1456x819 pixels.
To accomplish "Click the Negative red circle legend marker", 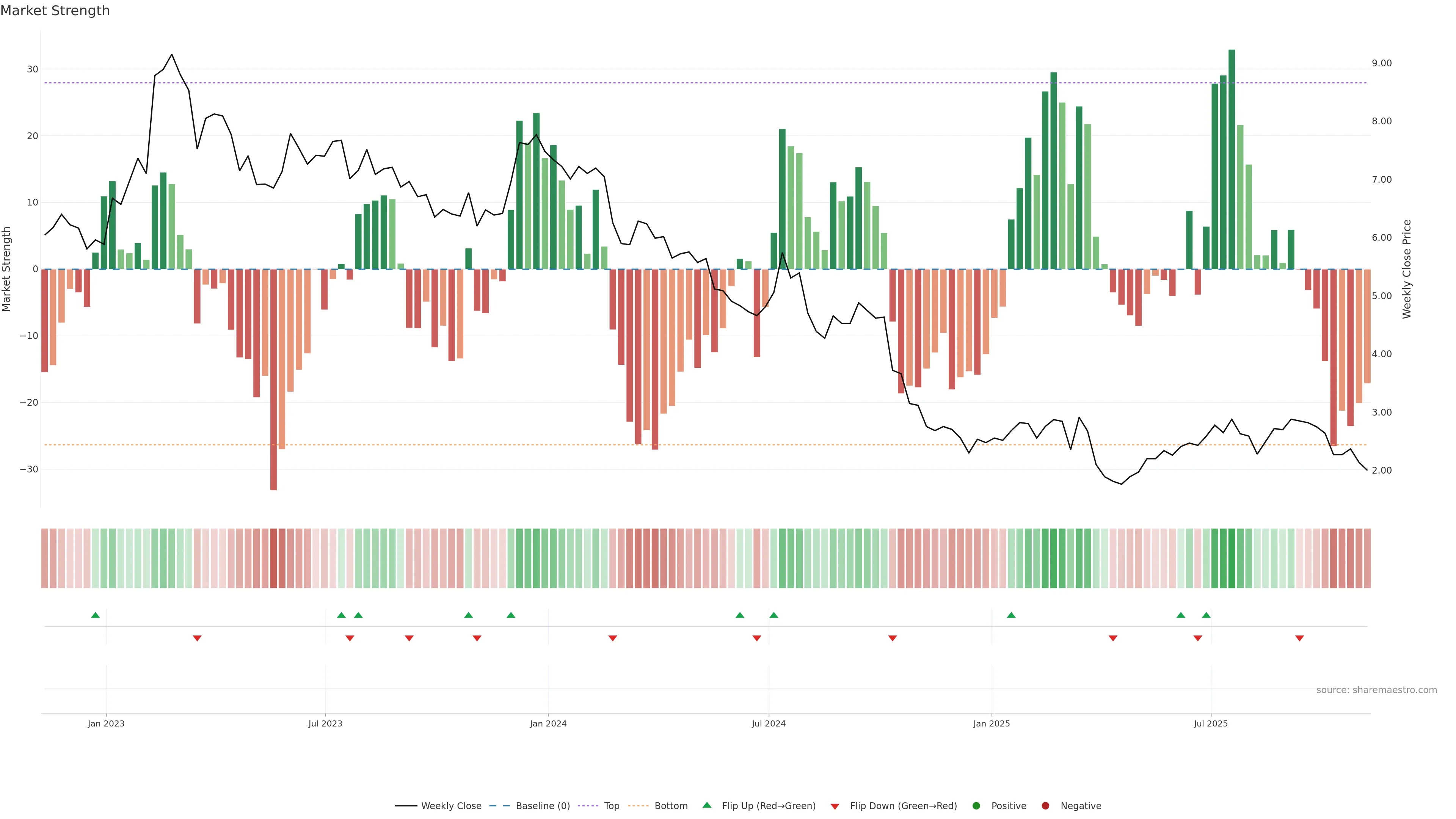I will (1045, 806).
